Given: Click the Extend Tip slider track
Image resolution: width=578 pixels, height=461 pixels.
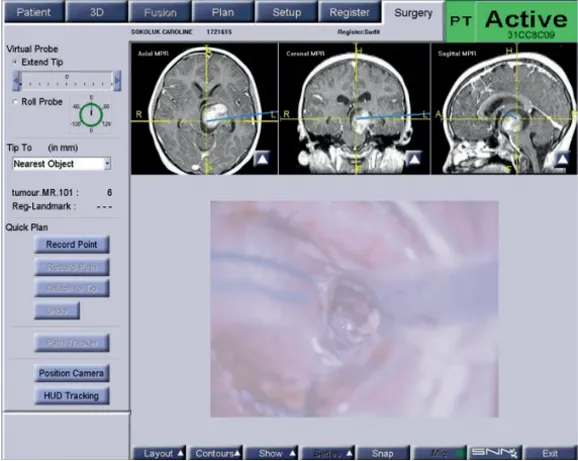Looking at the screenshot, I should [x=67, y=81].
